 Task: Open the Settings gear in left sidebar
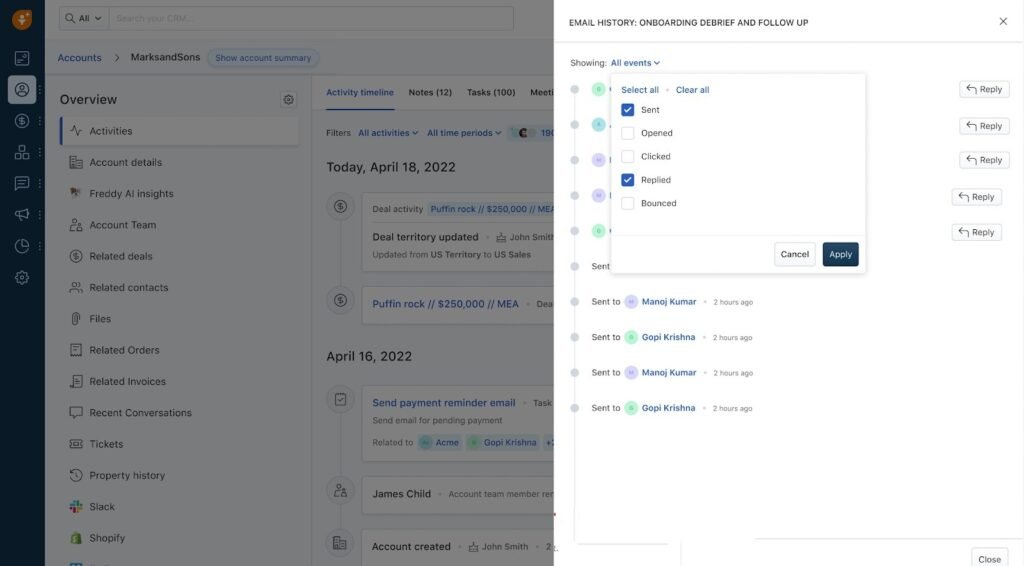[x=21, y=277]
